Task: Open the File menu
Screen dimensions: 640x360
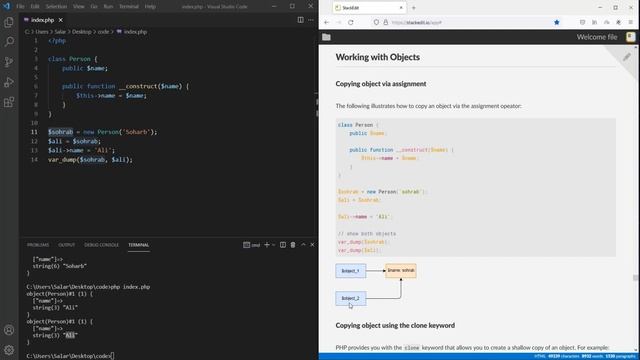Action: [x=20, y=7]
